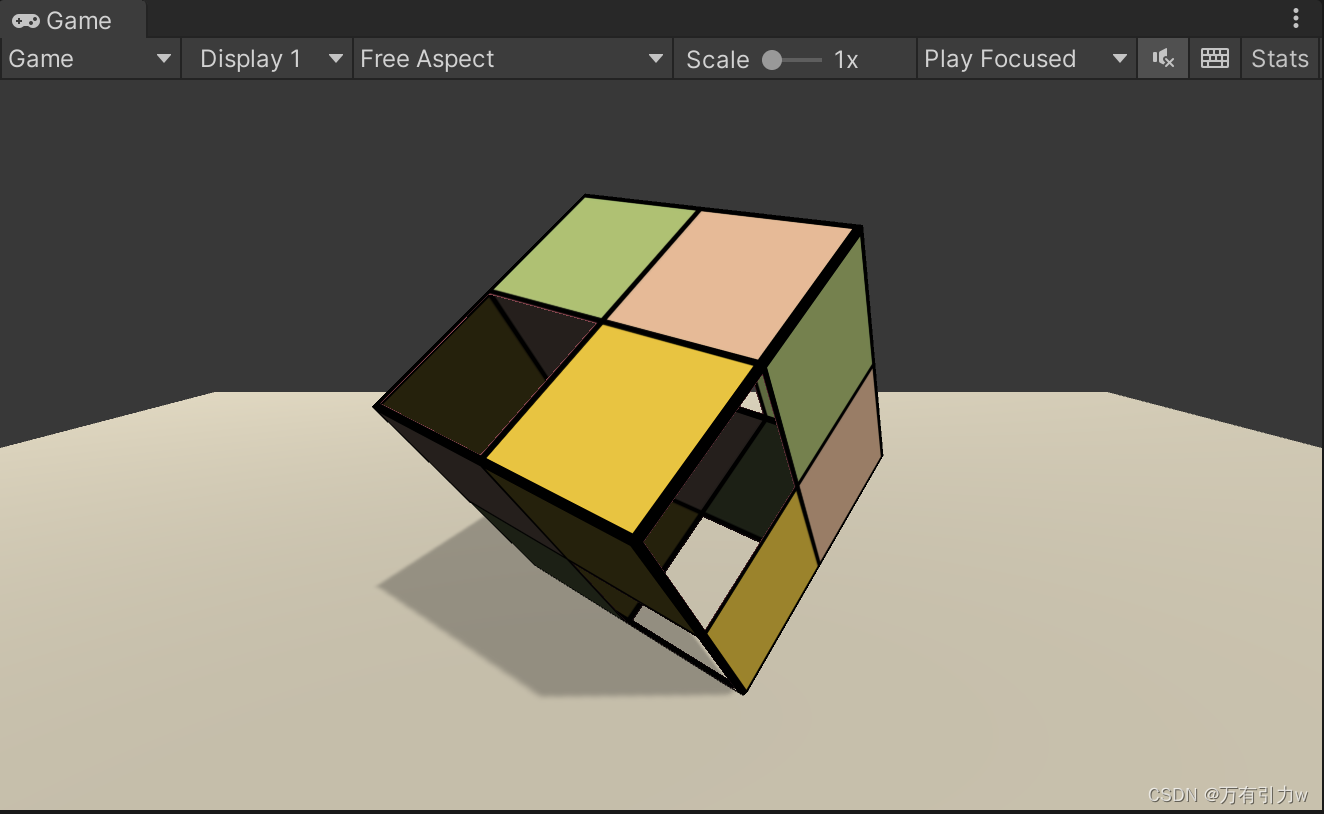Click the bright yellow cube face
Screen dimensions: 1324x814
[620, 427]
